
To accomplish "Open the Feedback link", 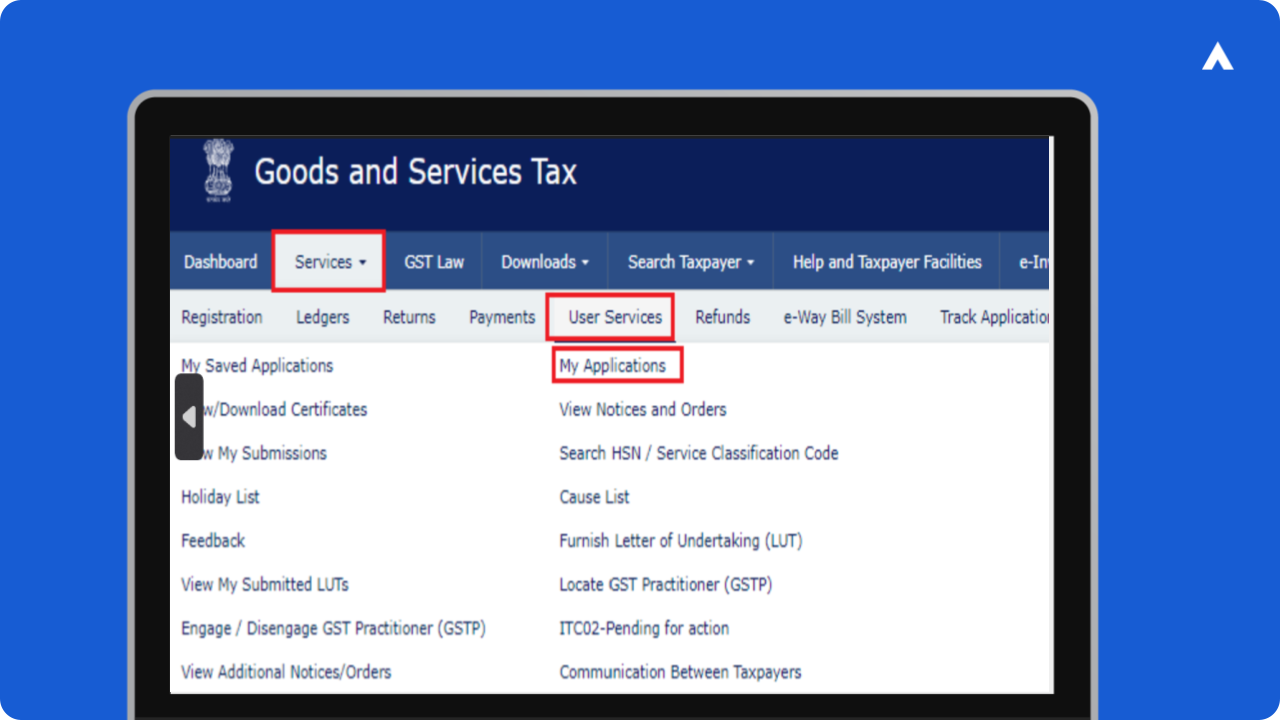I will [213, 541].
